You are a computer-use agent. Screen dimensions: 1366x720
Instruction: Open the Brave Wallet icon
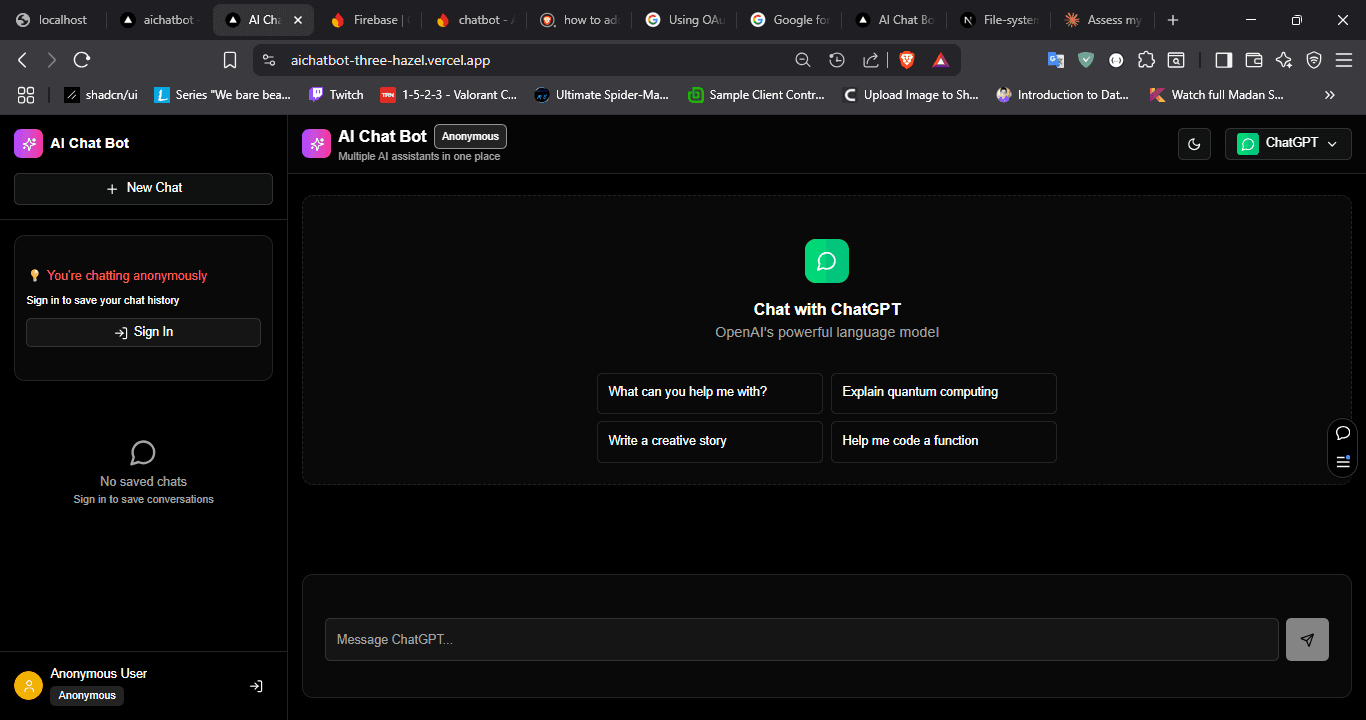(x=1254, y=60)
